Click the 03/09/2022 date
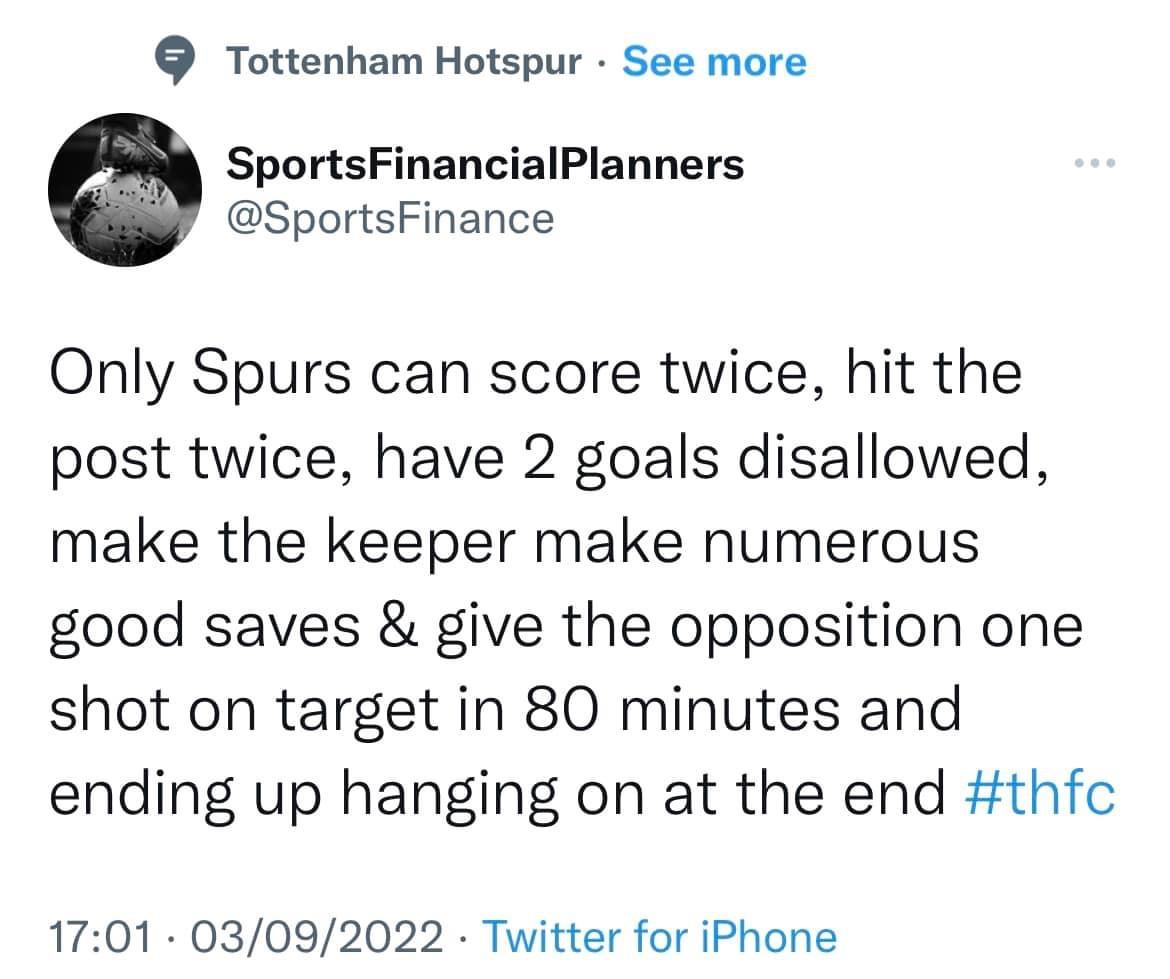The image size is (1170, 979). [x=317, y=937]
